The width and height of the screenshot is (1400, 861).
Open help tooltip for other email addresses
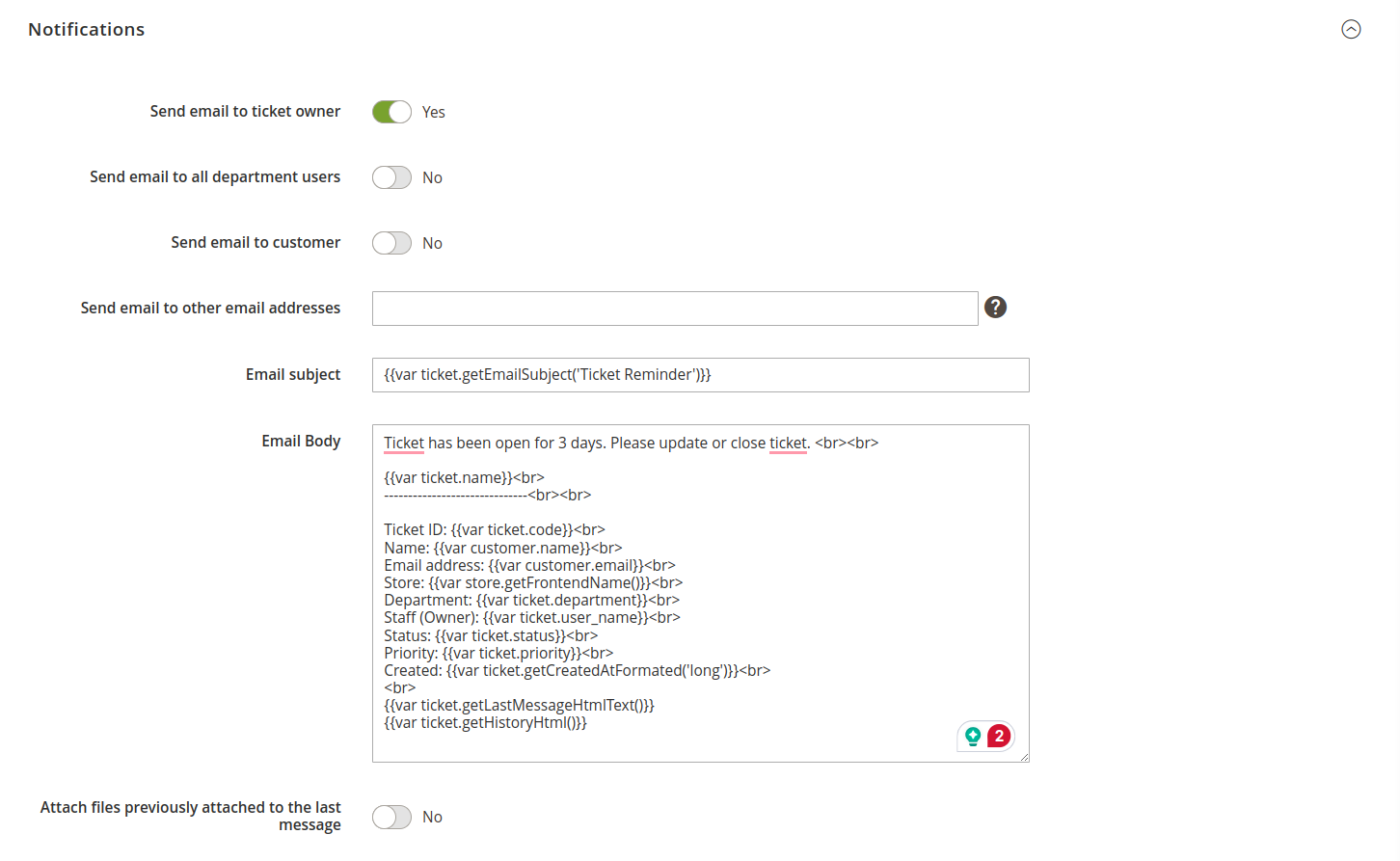[x=995, y=308]
